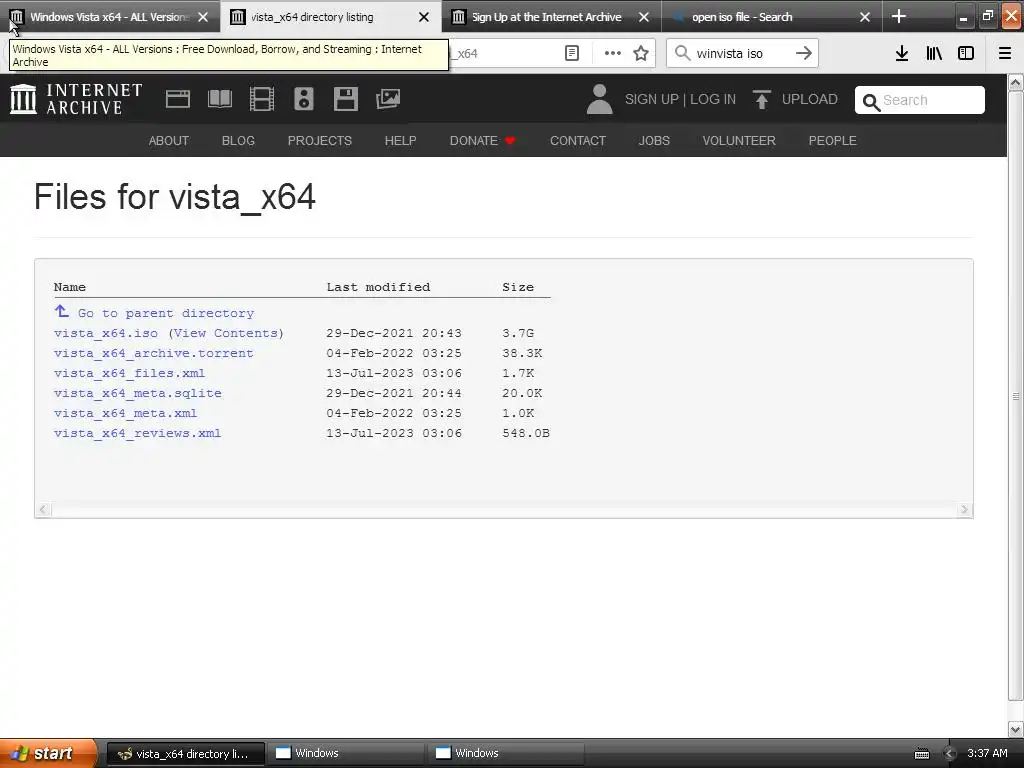Focus the Internet Archive Search field
Viewport: 1024px width, 768px height.
click(920, 100)
